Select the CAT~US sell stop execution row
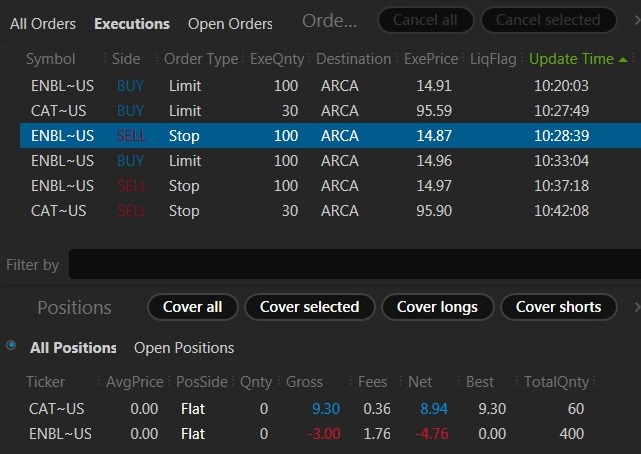The height and width of the screenshot is (454, 641). click(320, 211)
